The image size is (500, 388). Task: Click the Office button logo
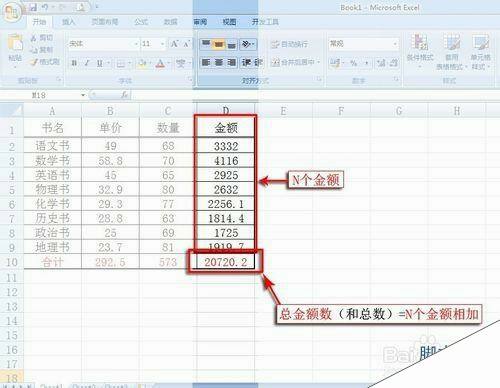tap(13, 12)
